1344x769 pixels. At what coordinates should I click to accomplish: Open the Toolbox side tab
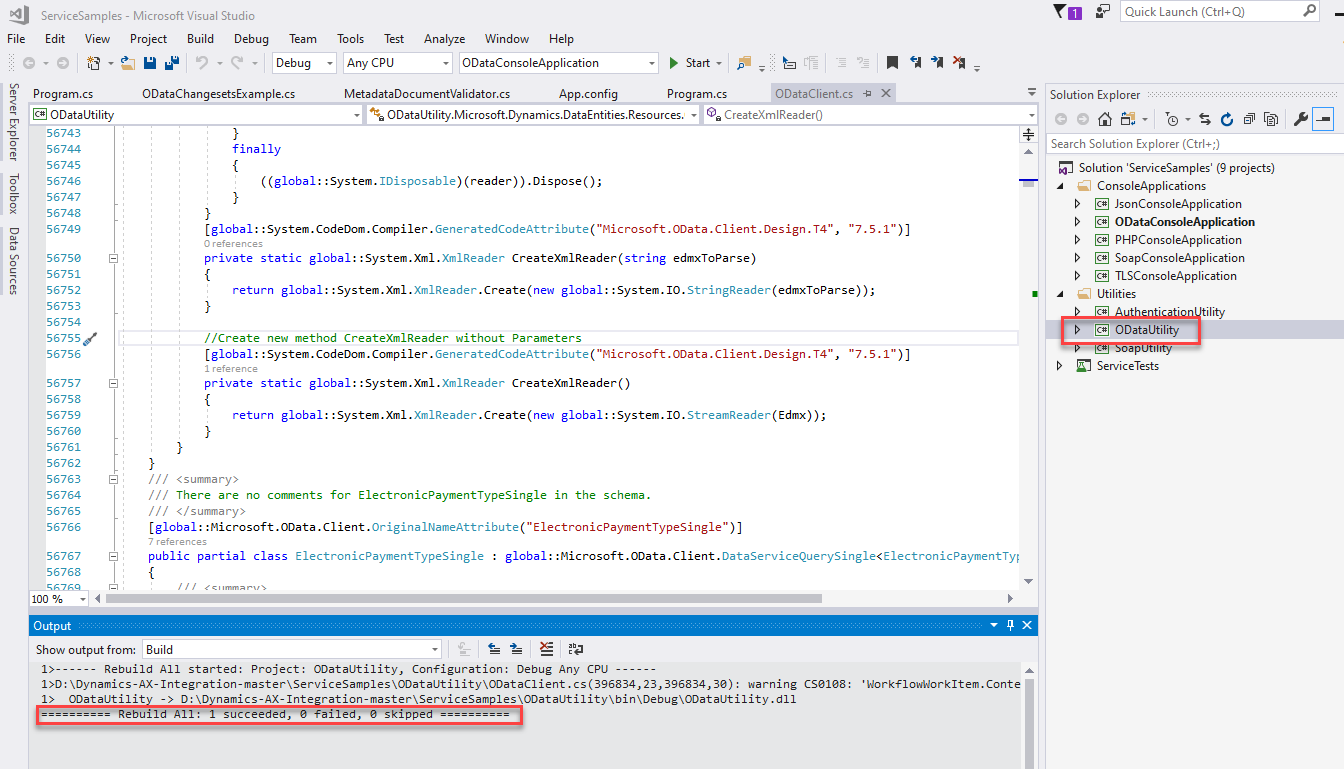pyautogui.click(x=14, y=194)
